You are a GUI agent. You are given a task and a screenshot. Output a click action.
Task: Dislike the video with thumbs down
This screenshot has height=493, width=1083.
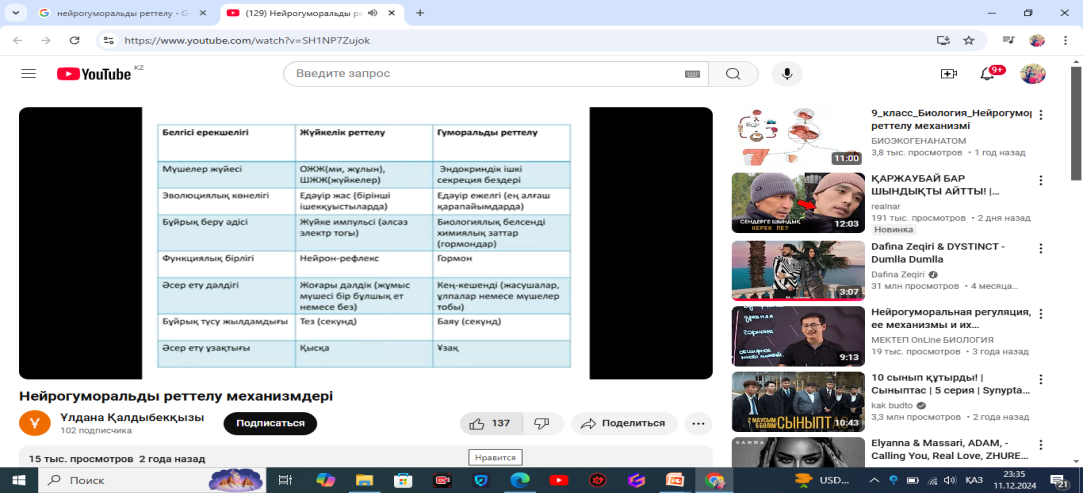[x=543, y=423]
